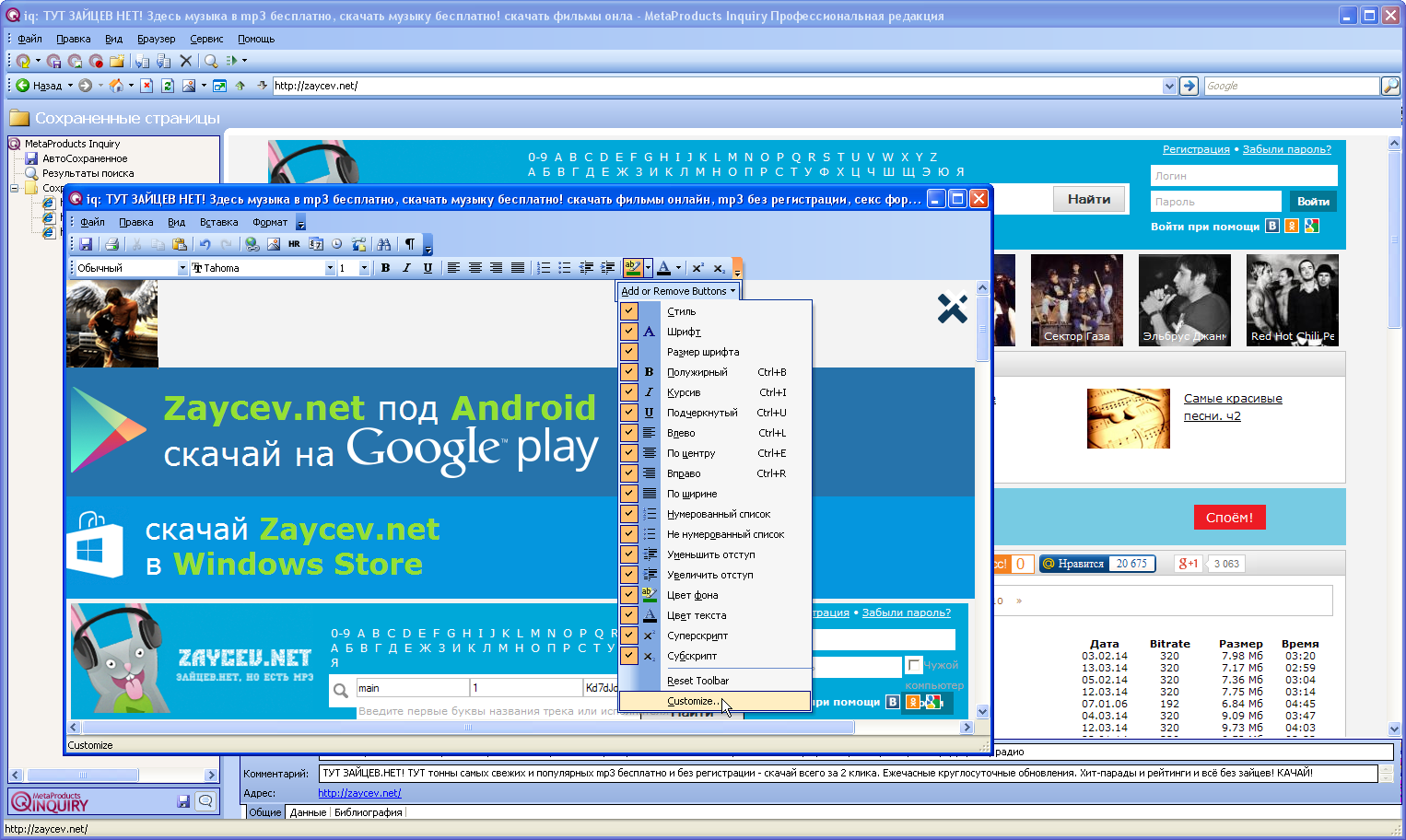Click the Войти login button
Screen dimensions: 1406x840
click(x=1313, y=202)
